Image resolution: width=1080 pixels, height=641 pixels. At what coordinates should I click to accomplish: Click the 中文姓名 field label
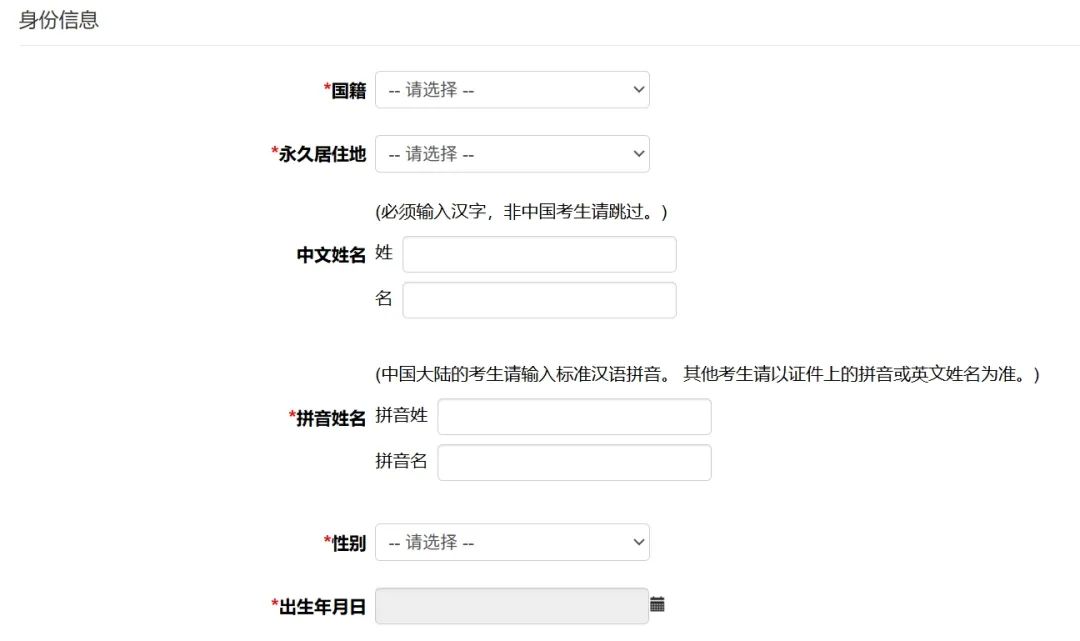(x=330, y=254)
